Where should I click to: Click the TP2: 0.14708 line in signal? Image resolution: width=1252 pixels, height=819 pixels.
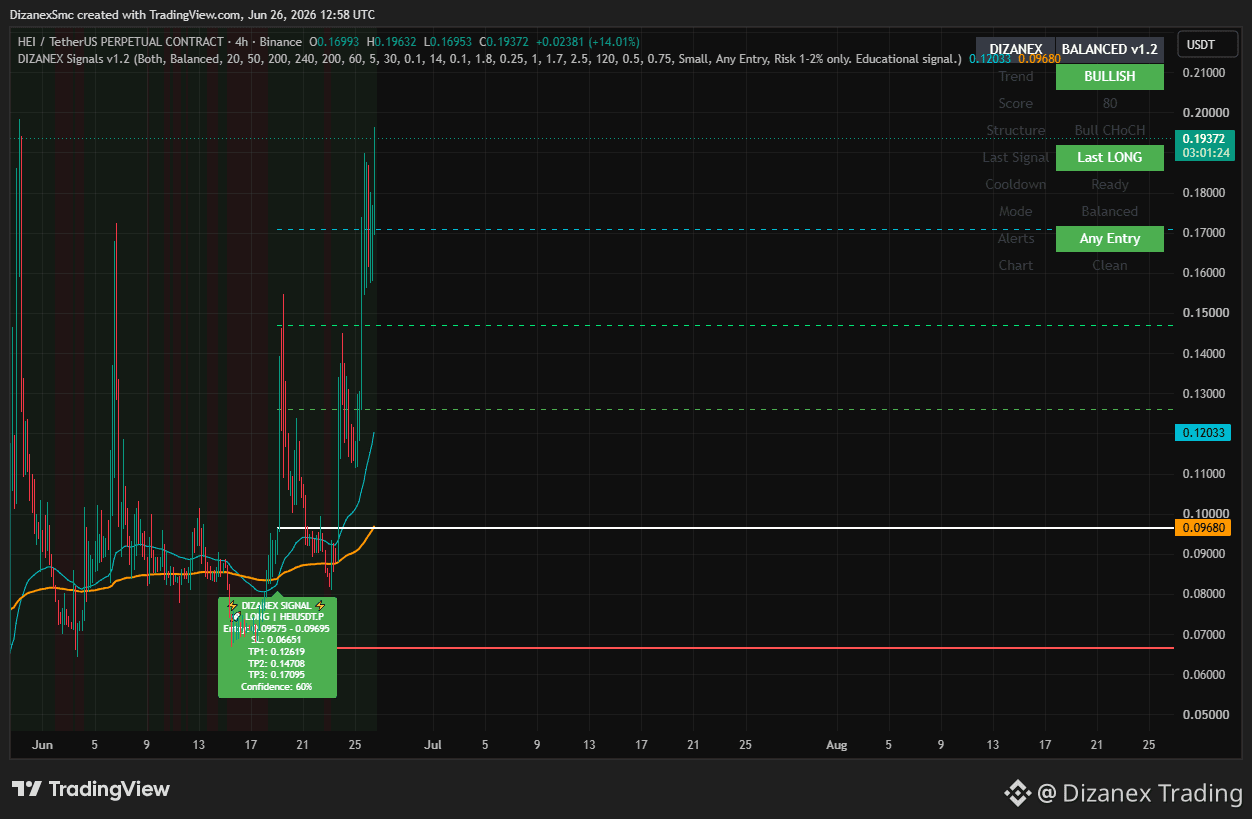[277, 663]
